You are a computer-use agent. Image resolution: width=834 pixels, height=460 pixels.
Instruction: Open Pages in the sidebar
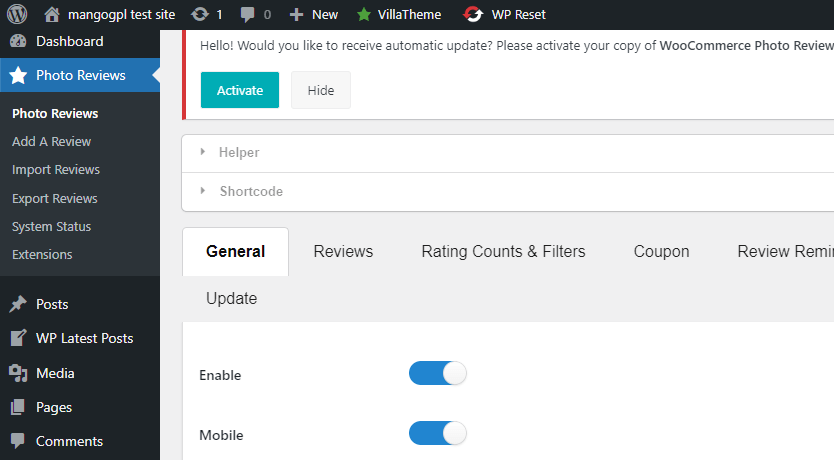click(54, 407)
